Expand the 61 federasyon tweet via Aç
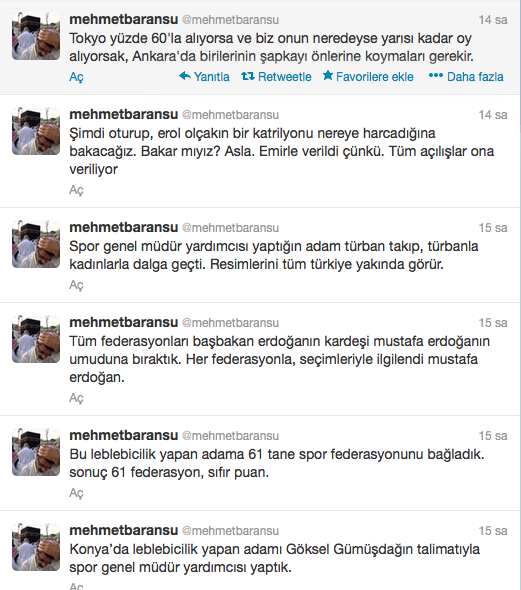521x590 pixels. 76,493
